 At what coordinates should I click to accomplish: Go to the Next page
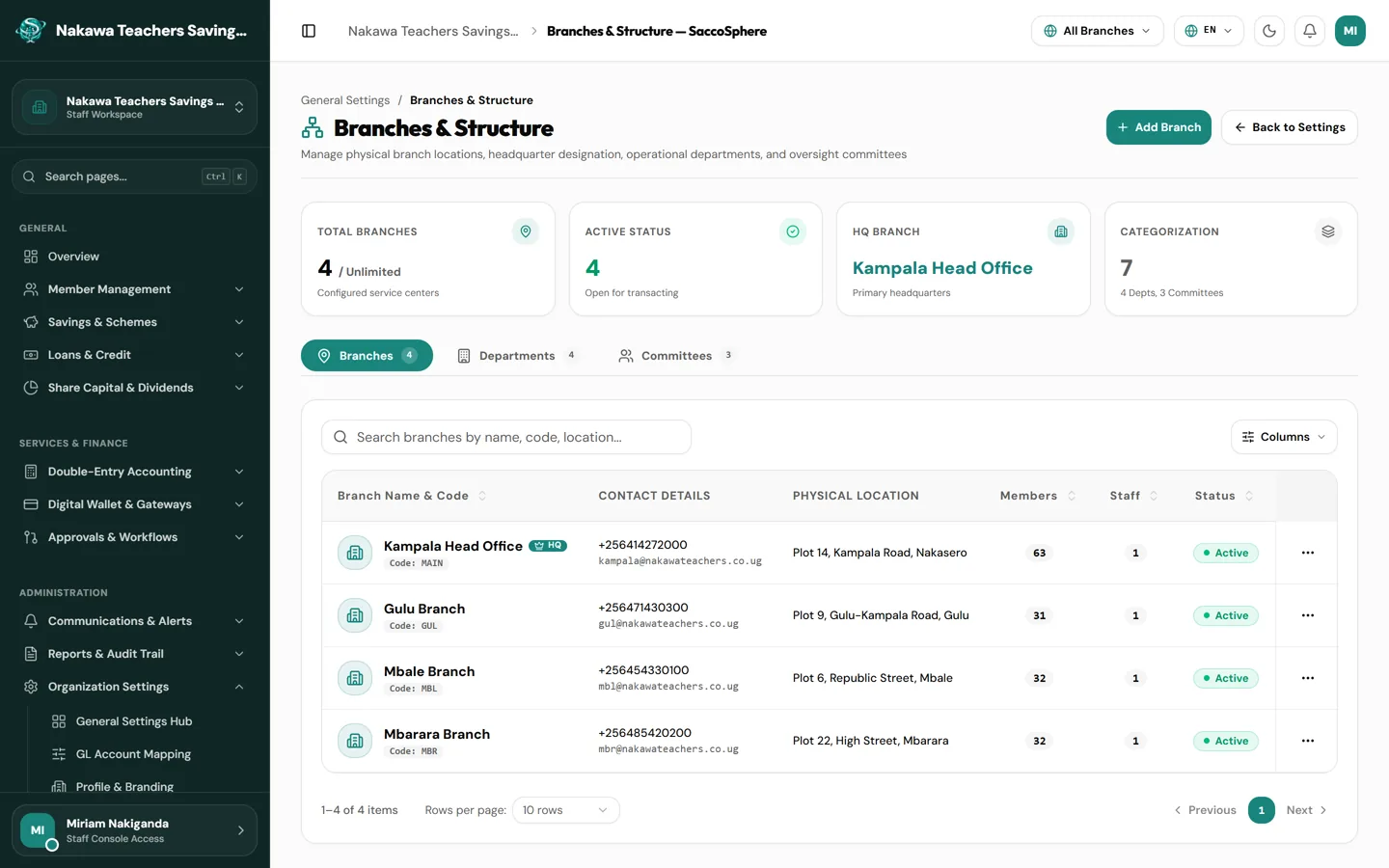coord(1307,810)
